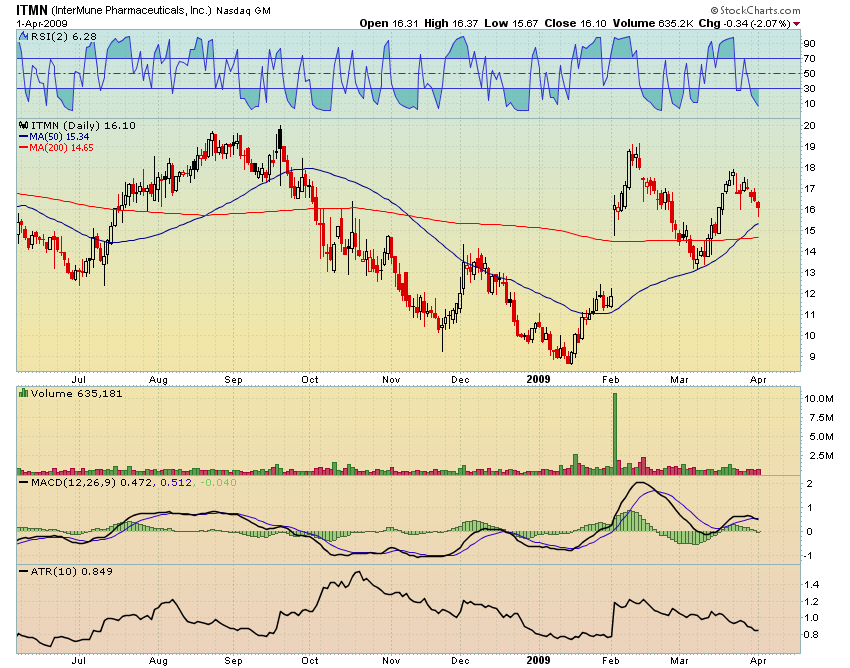Click the High 16.37 value
850x668 pixels.
[451, 23]
